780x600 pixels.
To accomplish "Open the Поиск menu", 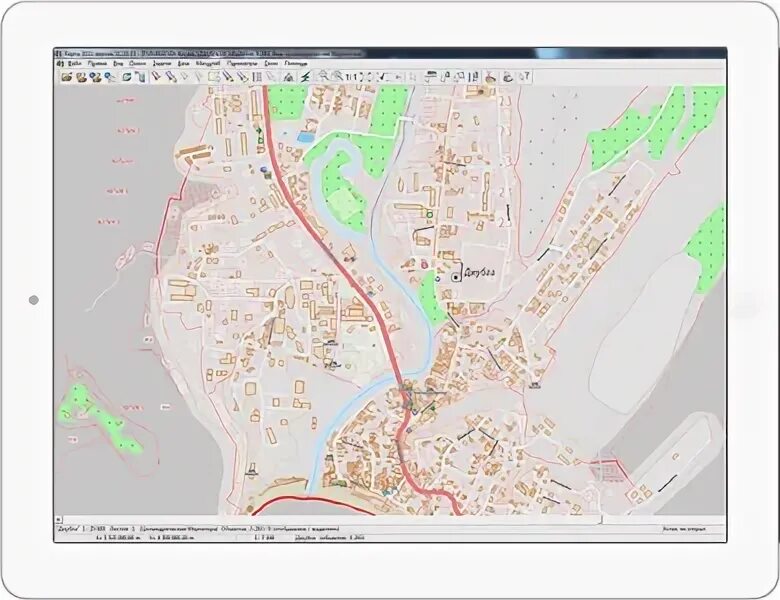I will click(138, 64).
